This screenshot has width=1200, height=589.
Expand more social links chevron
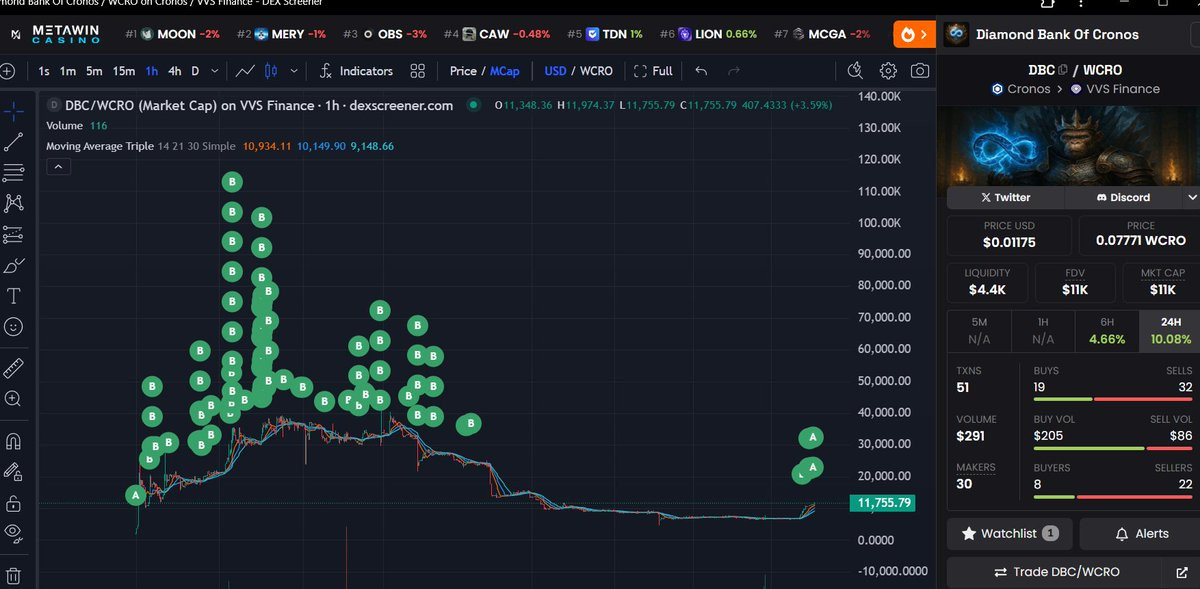coord(1191,197)
